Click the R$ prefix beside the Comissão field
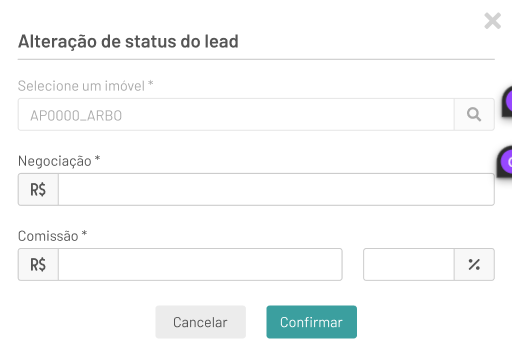Image resolution: width=512 pixels, height=360 pixels. [38, 264]
